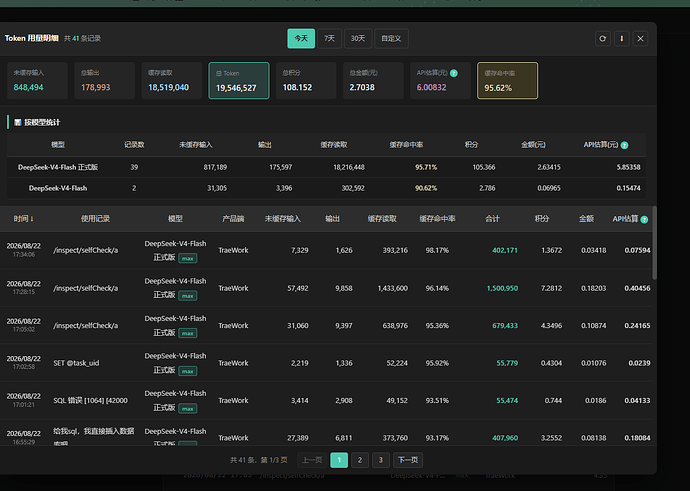Switch the range to 7天
The height and width of the screenshot is (491, 690).
click(x=329, y=39)
